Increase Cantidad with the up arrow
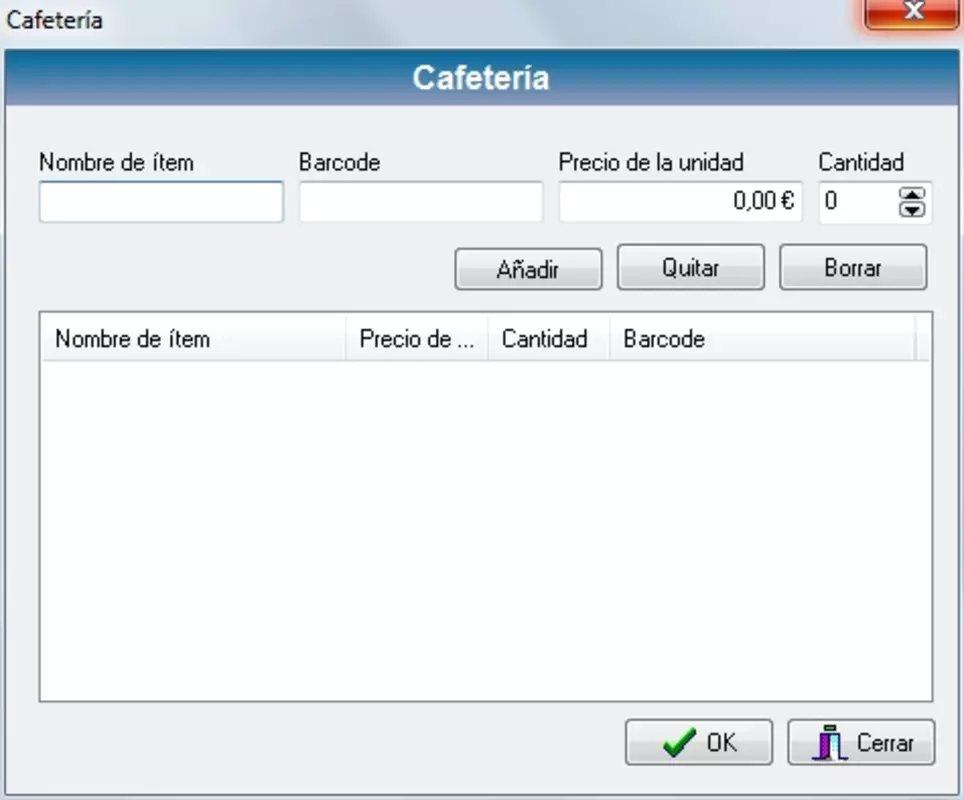 click(912, 194)
